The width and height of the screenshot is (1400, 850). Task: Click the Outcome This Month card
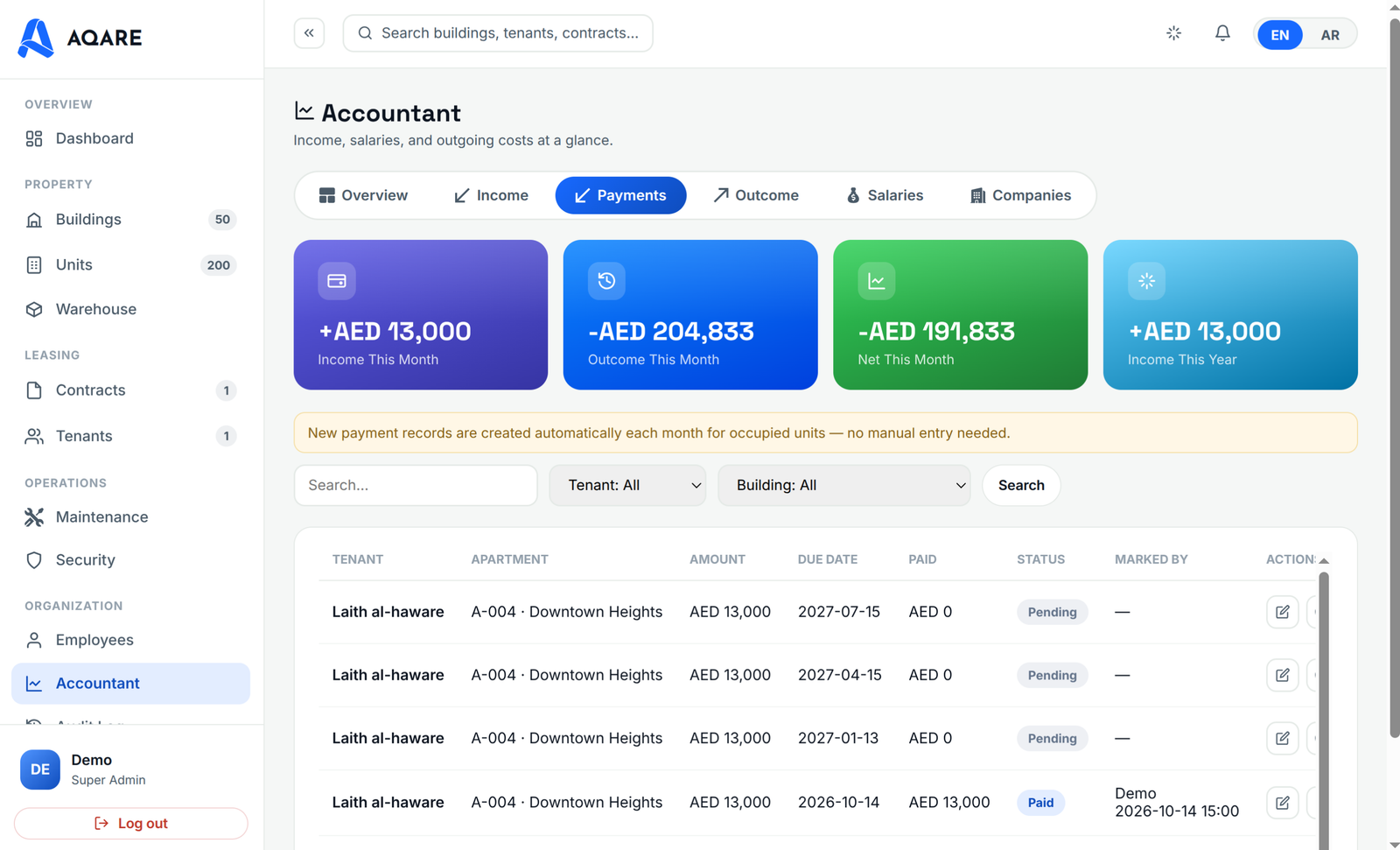(x=690, y=315)
